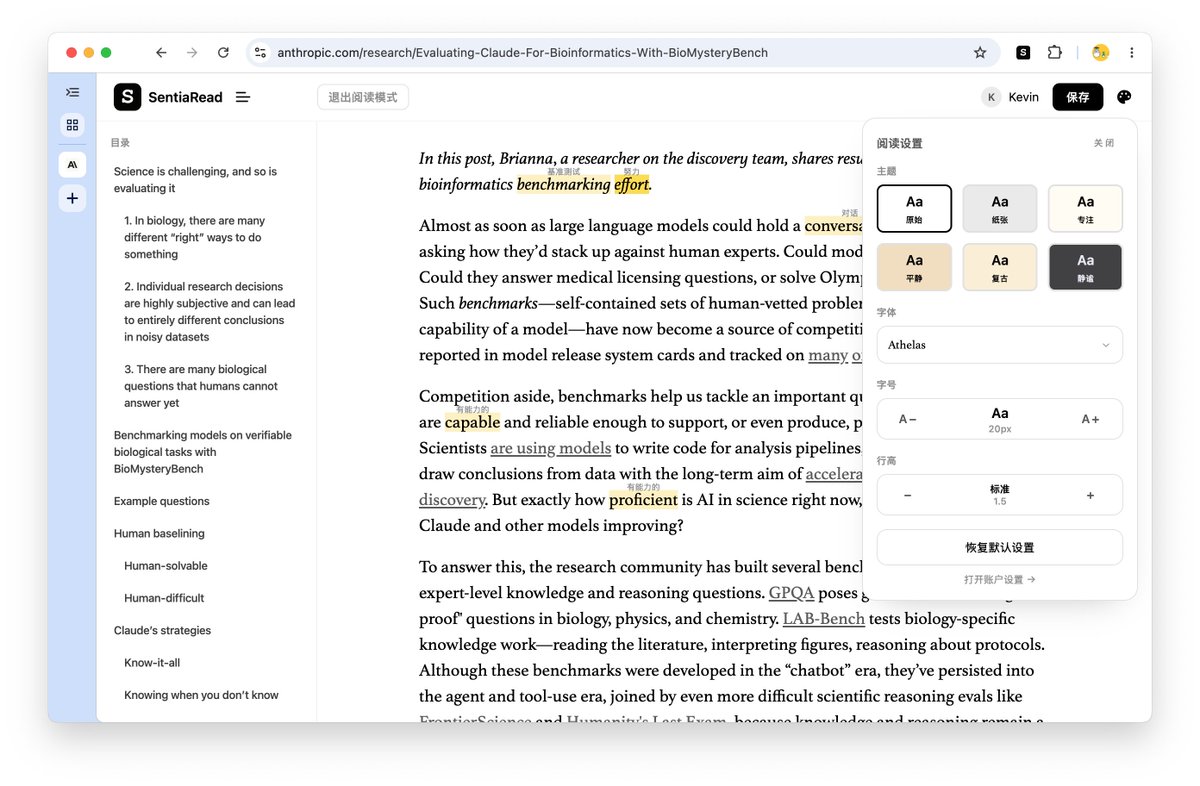Screen dimensions: 1200x786
Task: Open 打开账户设置 link
Action: click(1000, 579)
